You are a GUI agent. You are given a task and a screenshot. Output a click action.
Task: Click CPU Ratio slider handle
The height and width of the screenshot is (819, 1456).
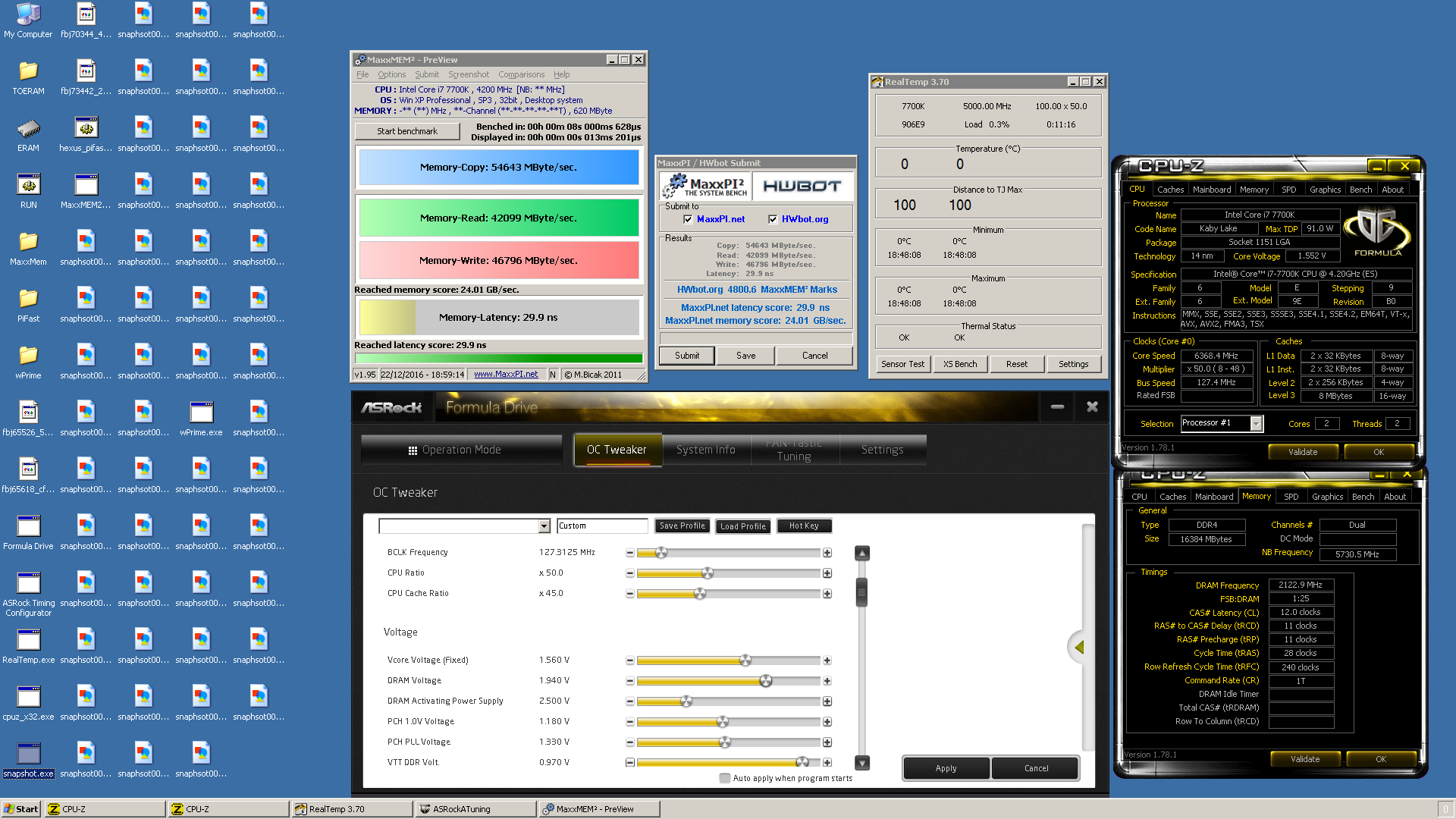coord(708,573)
